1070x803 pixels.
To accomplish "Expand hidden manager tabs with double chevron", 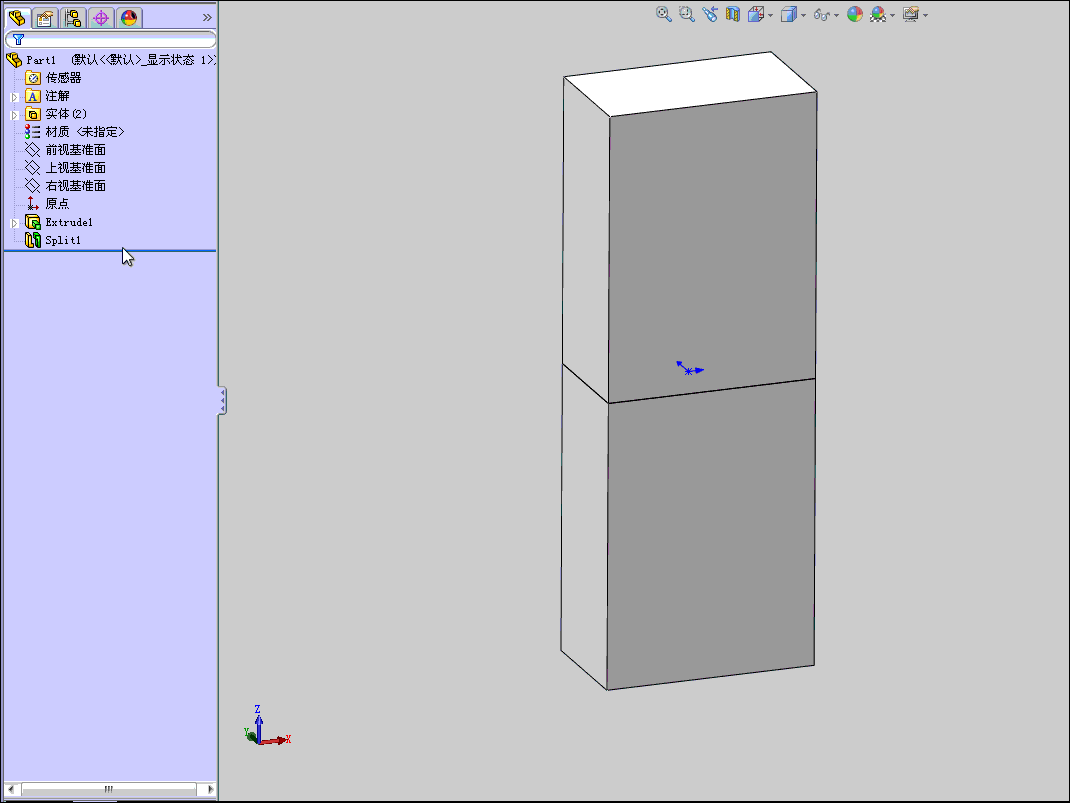I will [207, 18].
